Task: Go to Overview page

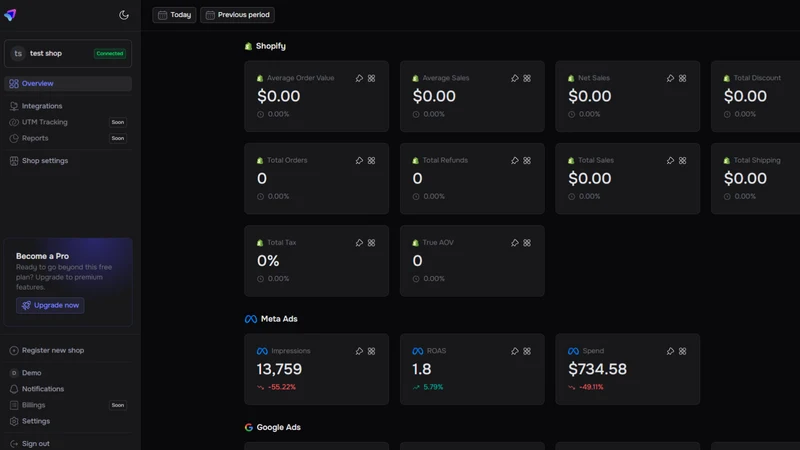Action: [68, 84]
